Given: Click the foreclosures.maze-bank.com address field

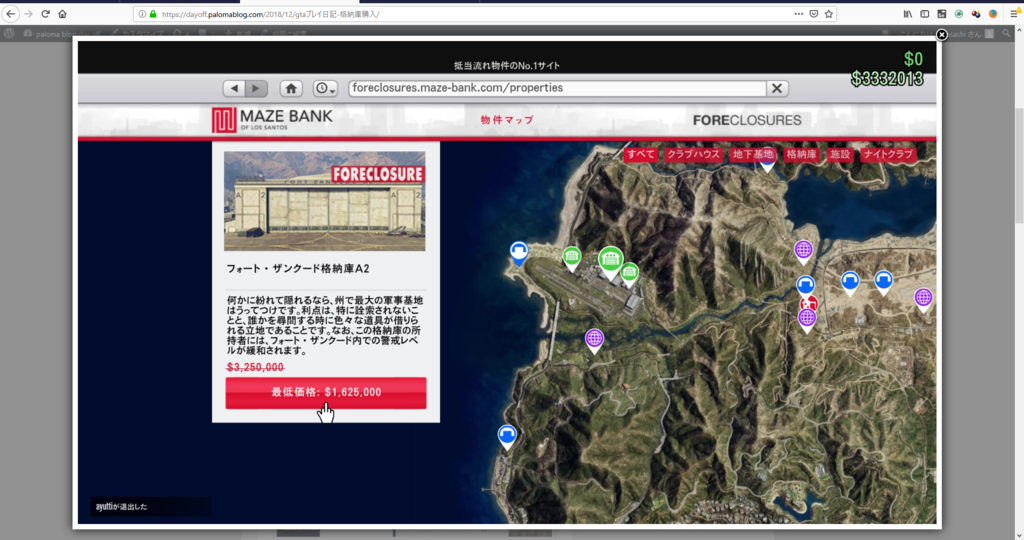Looking at the screenshot, I should coord(557,88).
